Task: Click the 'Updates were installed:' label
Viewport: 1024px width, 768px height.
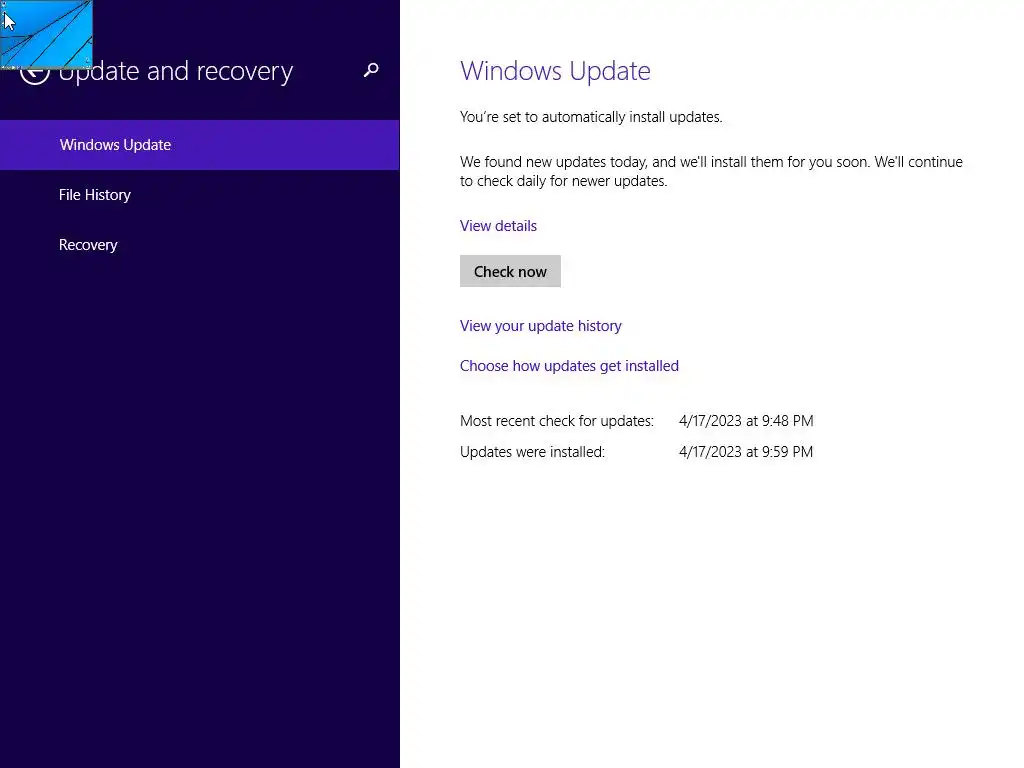Action: (532, 452)
